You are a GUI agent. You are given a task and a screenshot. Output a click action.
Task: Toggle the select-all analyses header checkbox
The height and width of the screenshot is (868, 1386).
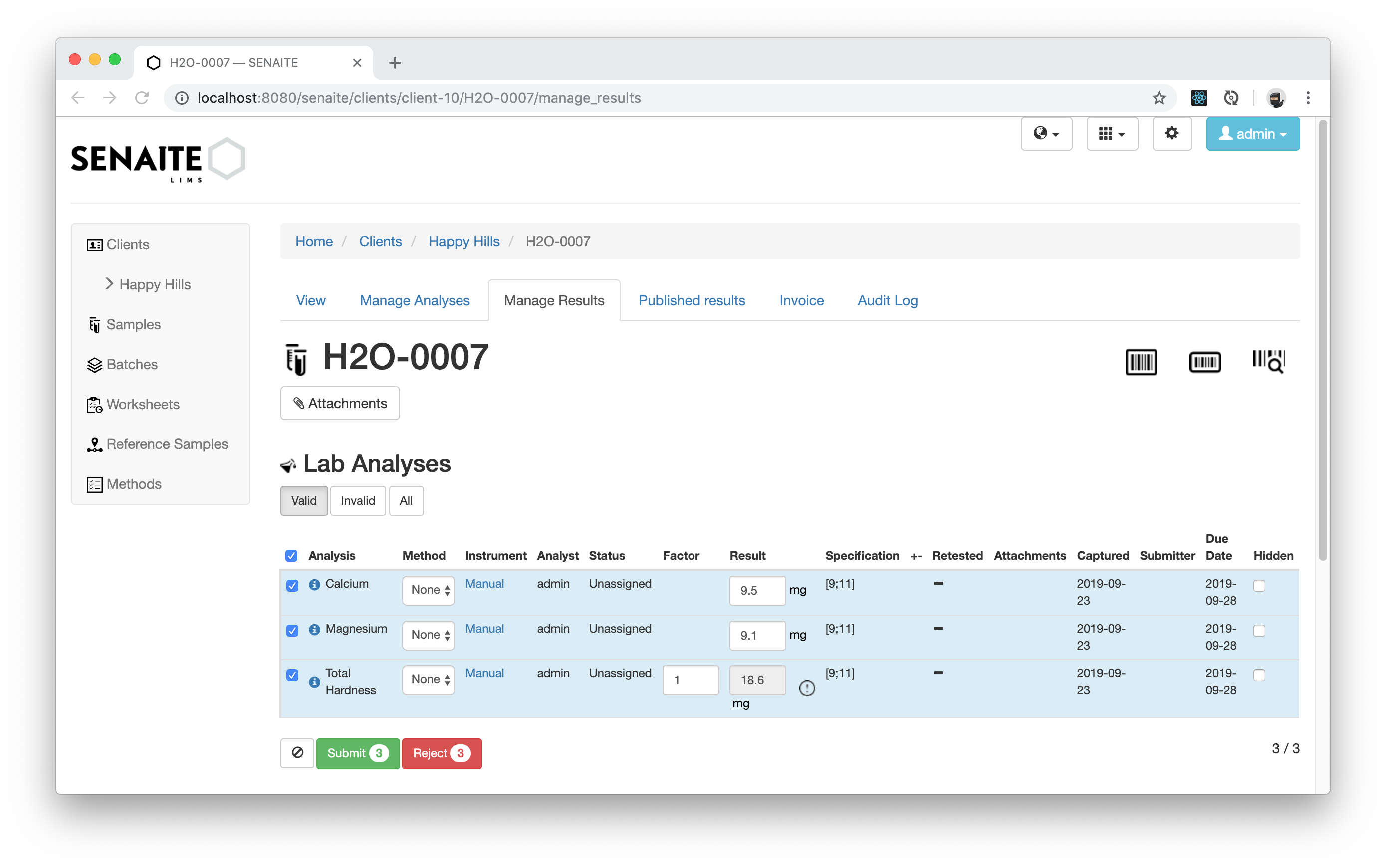pyautogui.click(x=291, y=556)
